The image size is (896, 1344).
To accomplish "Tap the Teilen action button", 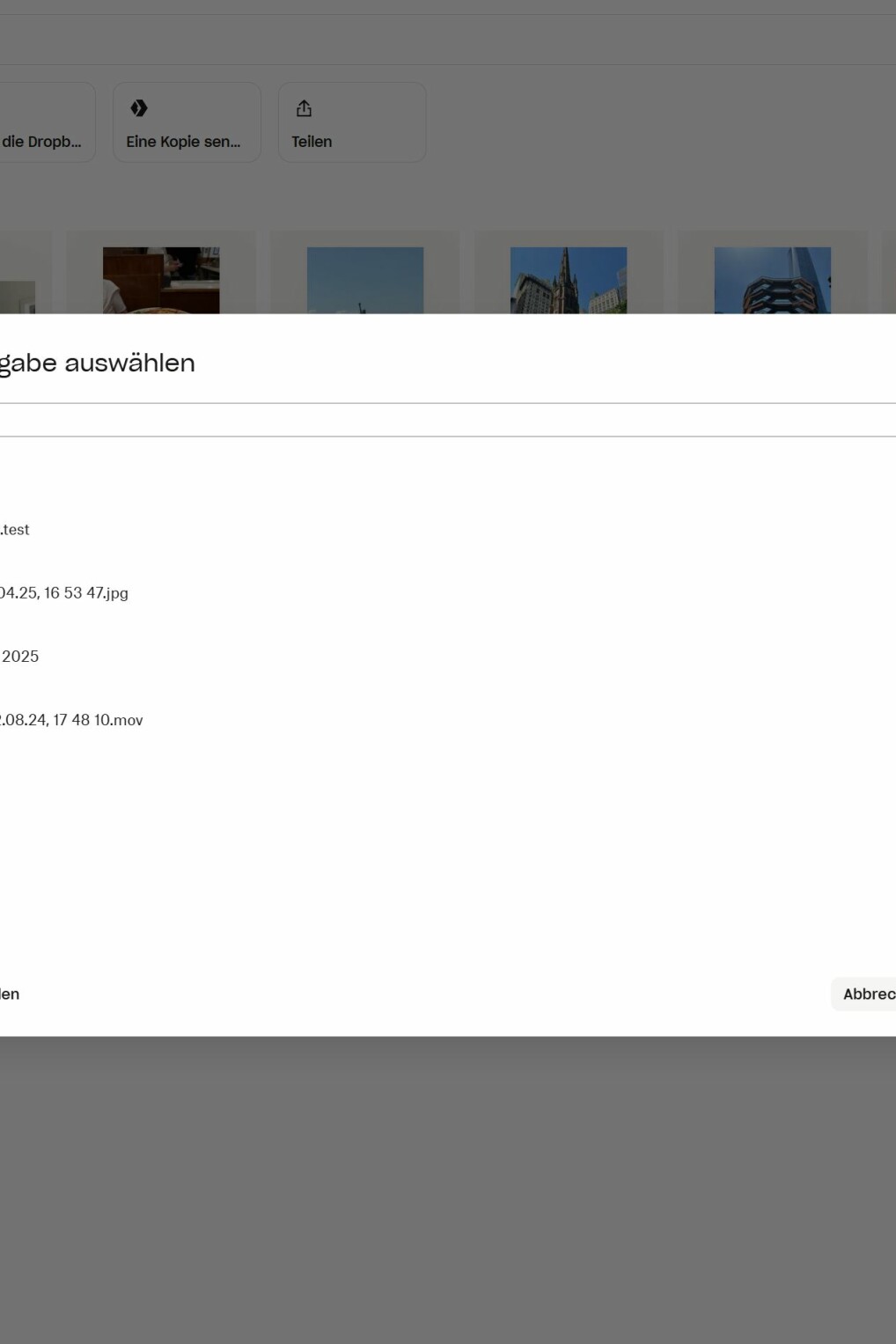I will [351, 121].
